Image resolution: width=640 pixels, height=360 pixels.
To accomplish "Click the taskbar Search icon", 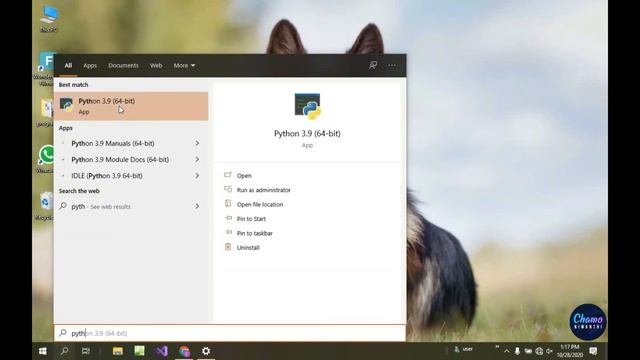I will [64, 351].
